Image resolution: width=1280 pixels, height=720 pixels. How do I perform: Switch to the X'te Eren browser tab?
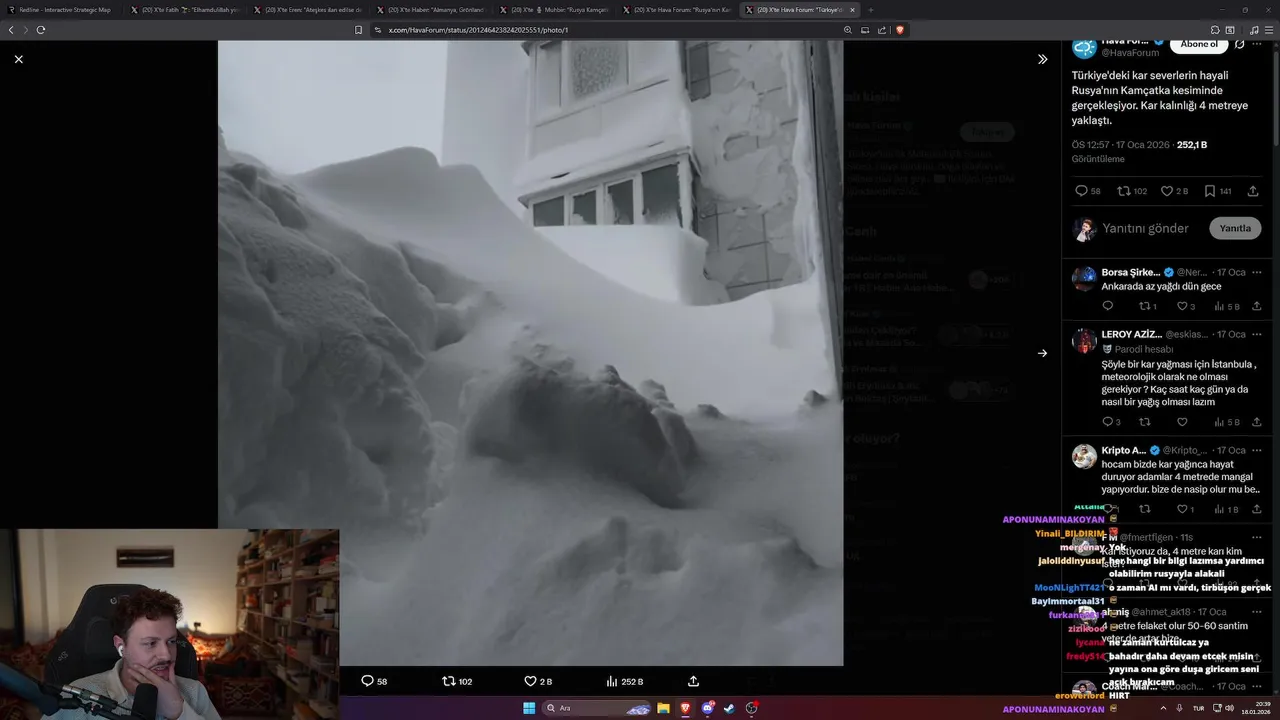tap(309, 10)
